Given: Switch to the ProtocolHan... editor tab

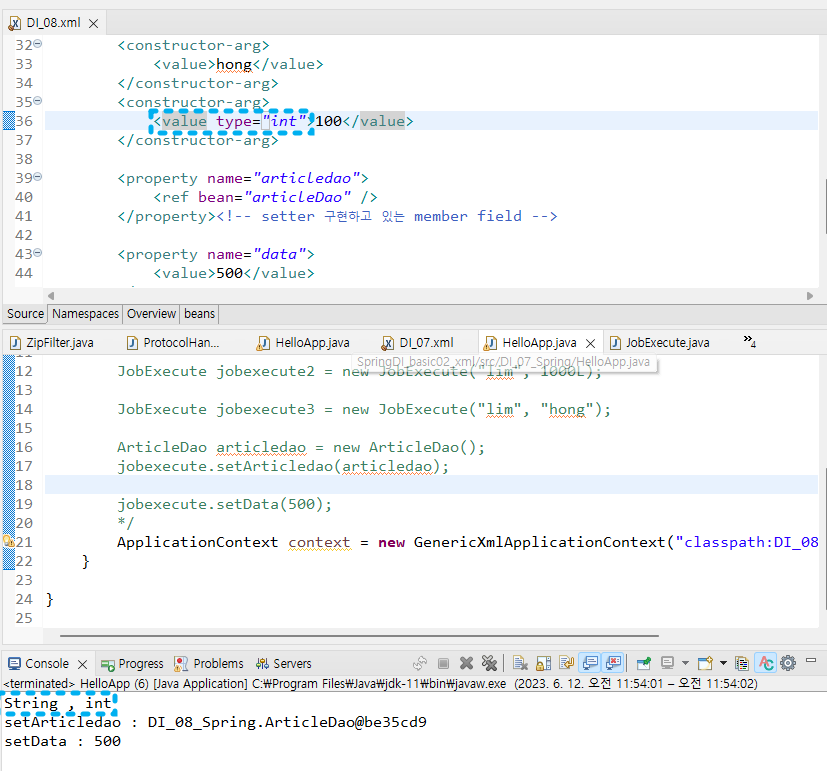Looking at the screenshot, I should point(181,343).
